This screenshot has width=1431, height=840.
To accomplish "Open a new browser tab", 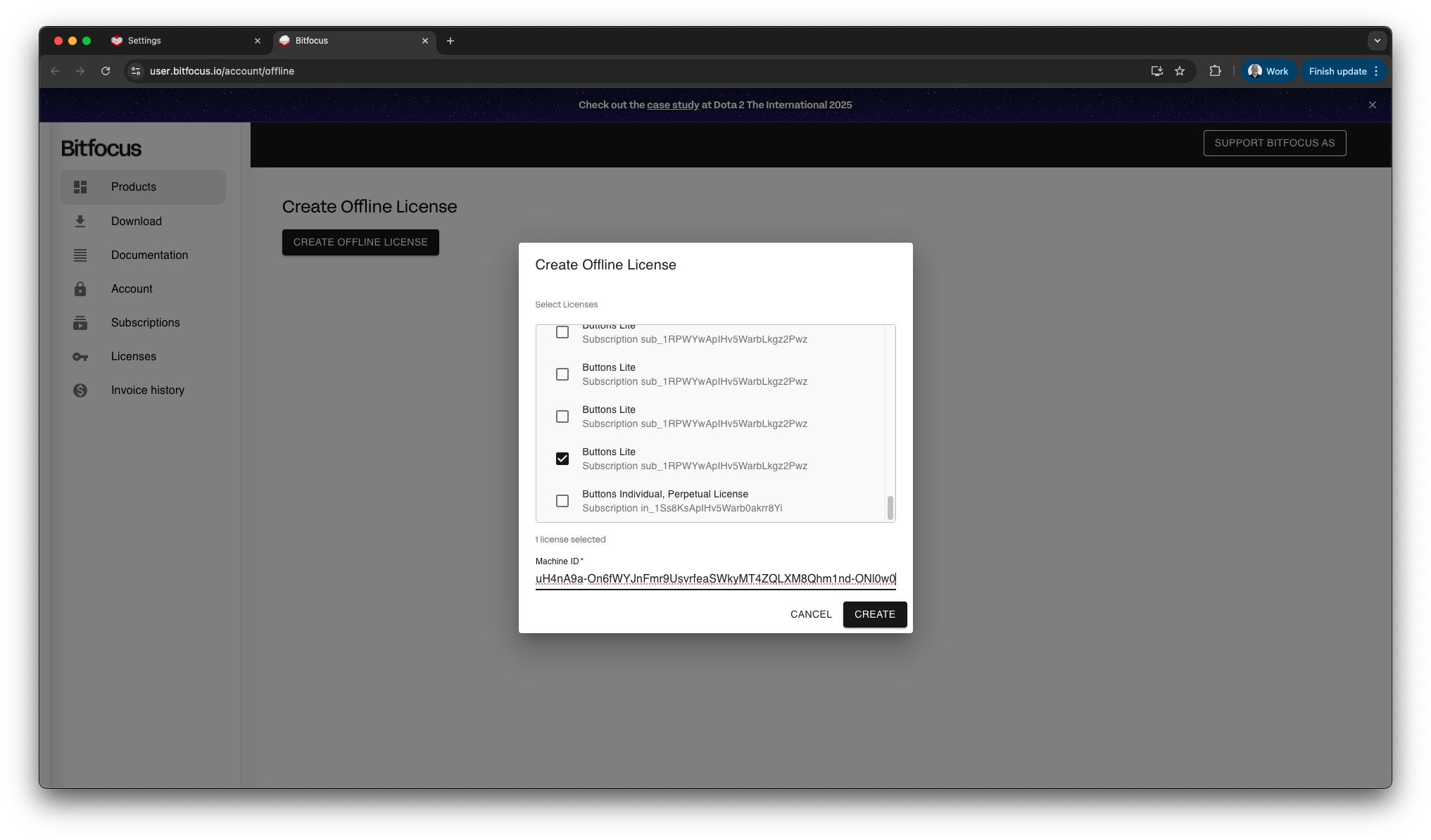I will (450, 41).
